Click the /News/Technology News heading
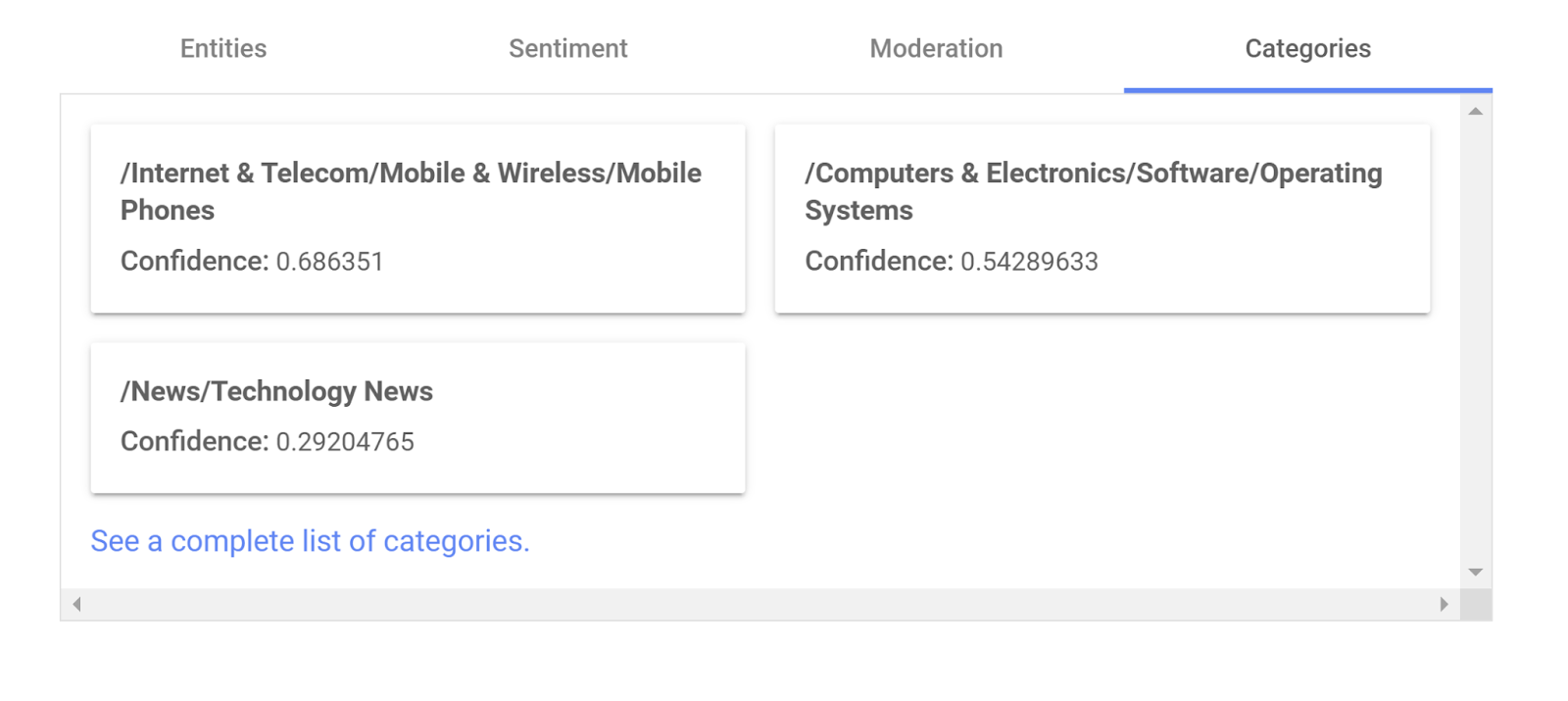 [276, 391]
